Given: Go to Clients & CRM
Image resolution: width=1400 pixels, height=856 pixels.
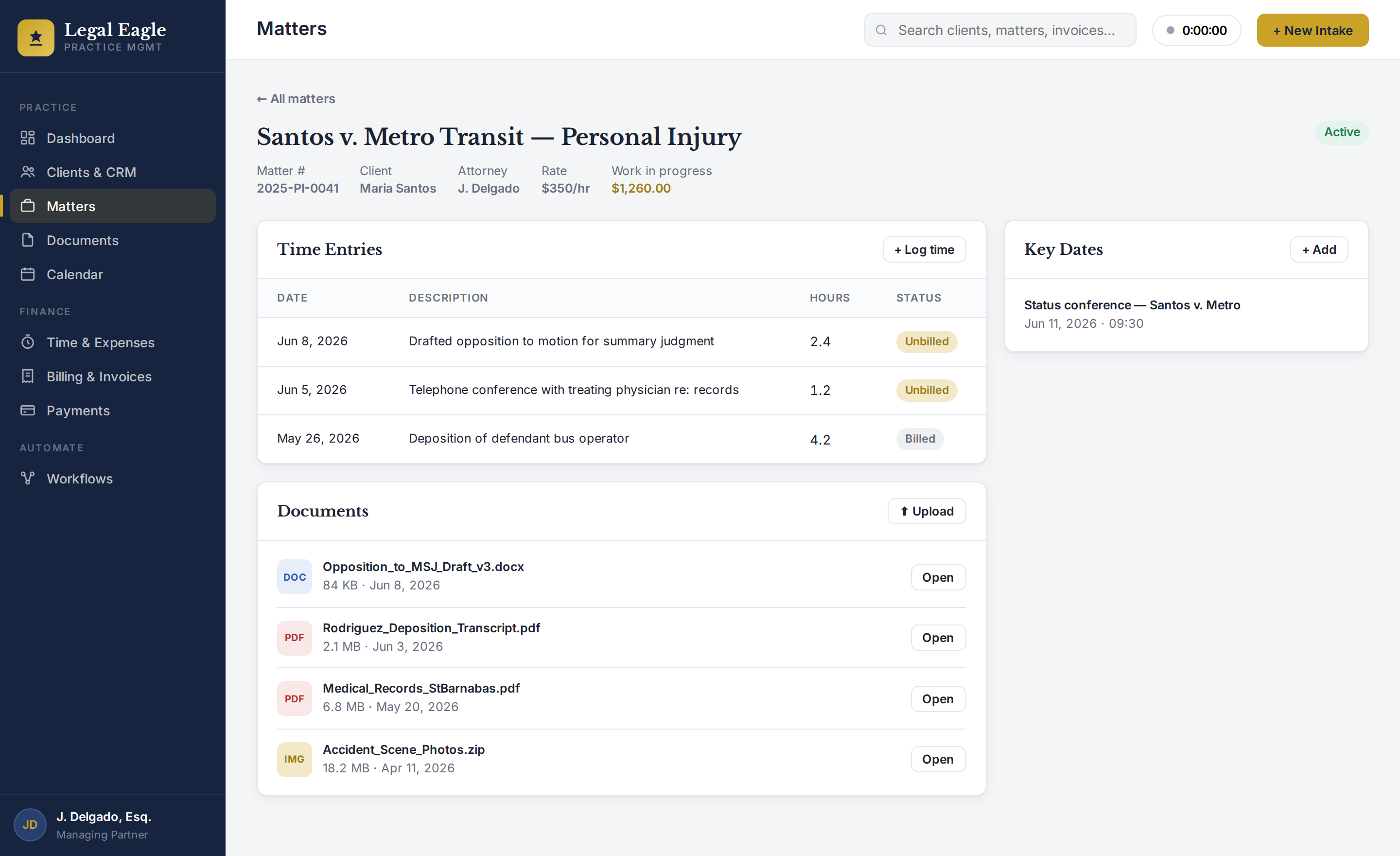Looking at the screenshot, I should coord(112,172).
